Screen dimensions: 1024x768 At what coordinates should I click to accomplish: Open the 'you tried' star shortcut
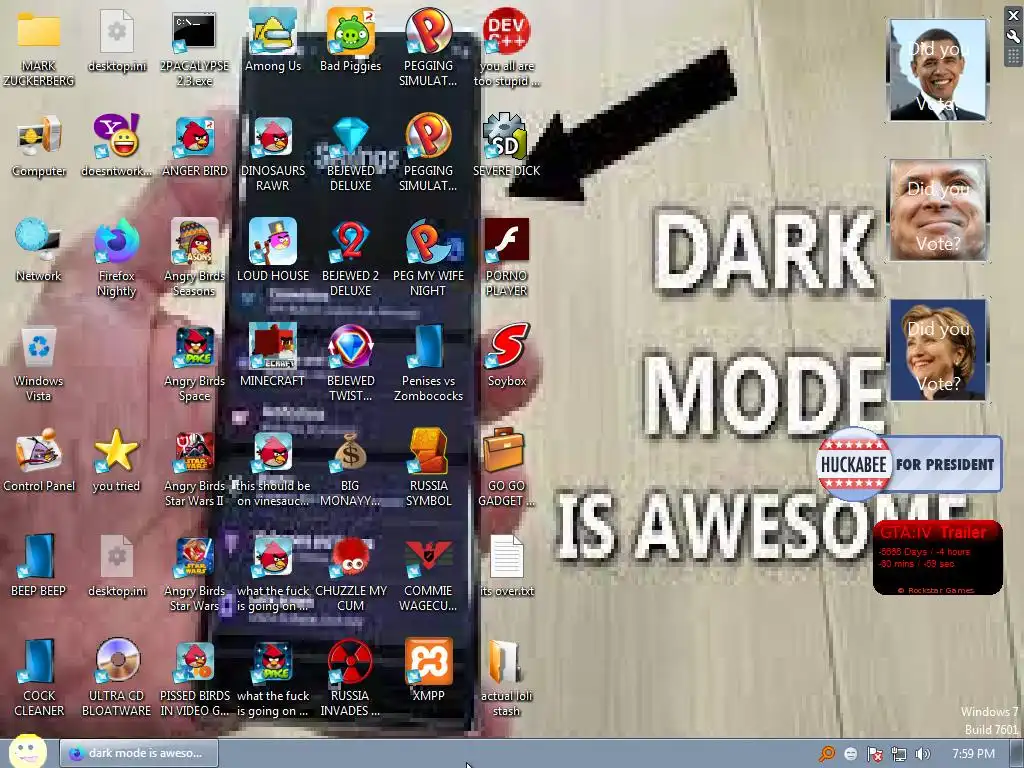point(116,461)
